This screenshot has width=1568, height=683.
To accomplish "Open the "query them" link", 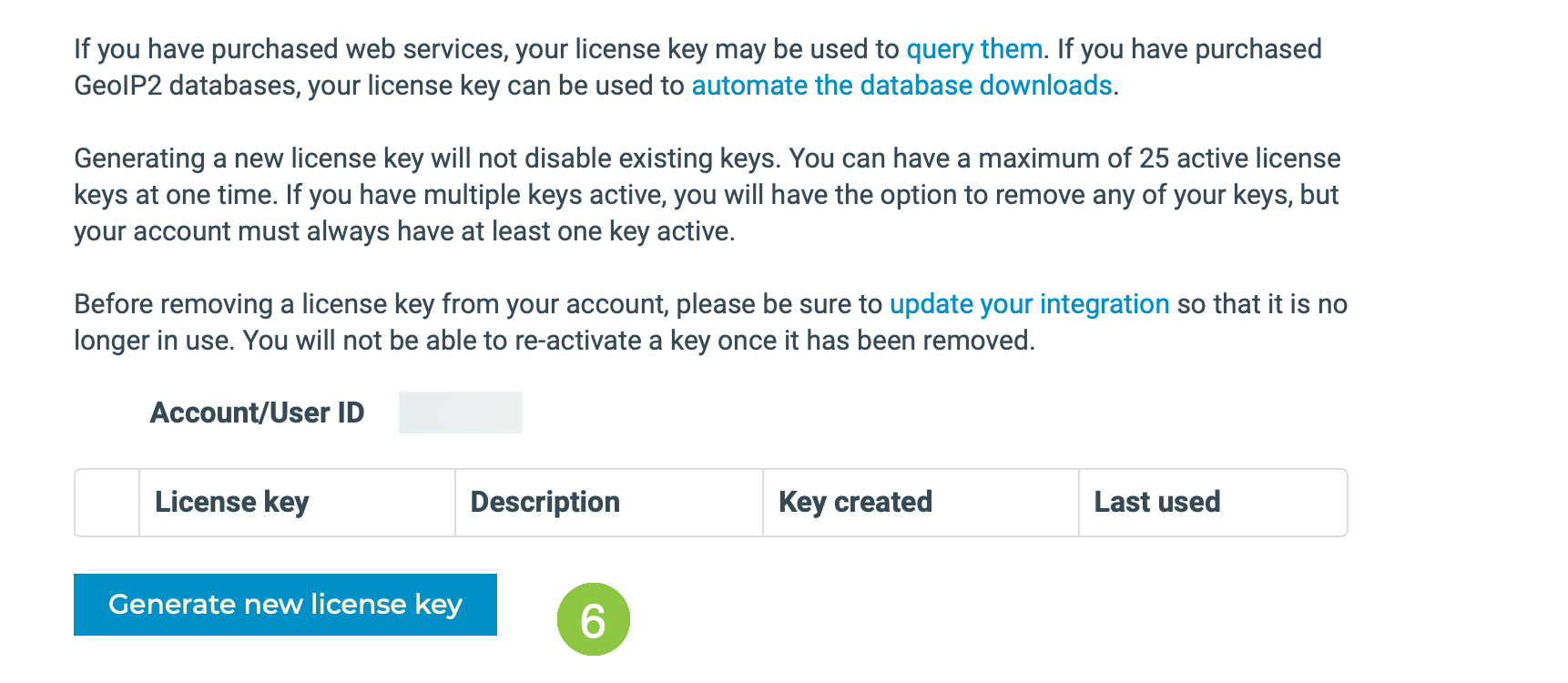I will point(974,49).
